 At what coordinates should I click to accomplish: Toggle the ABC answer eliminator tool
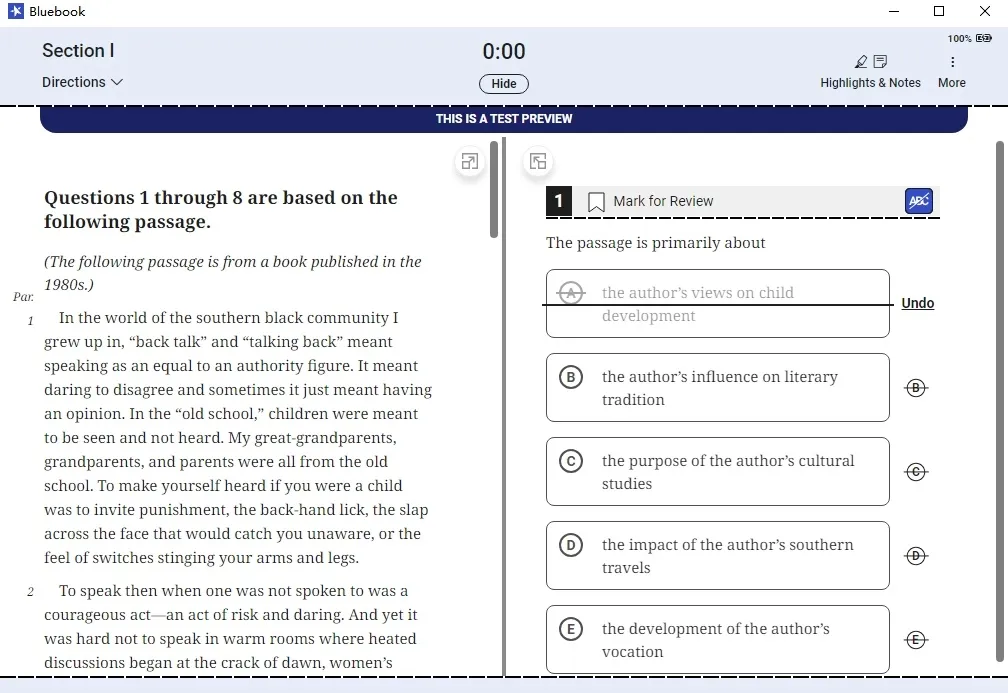[919, 201]
